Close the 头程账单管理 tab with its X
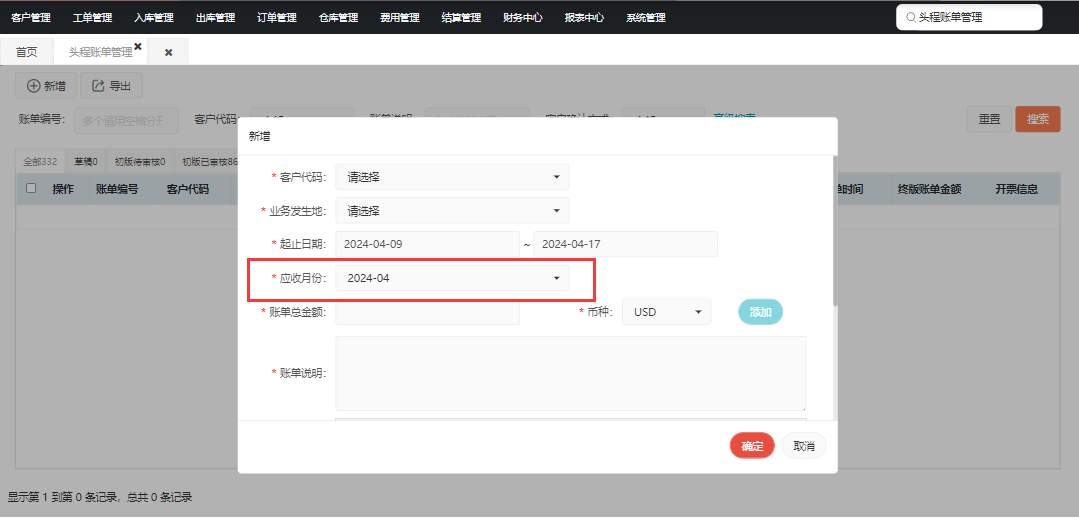The height and width of the screenshot is (518, 1079). (x=138, y=46)
